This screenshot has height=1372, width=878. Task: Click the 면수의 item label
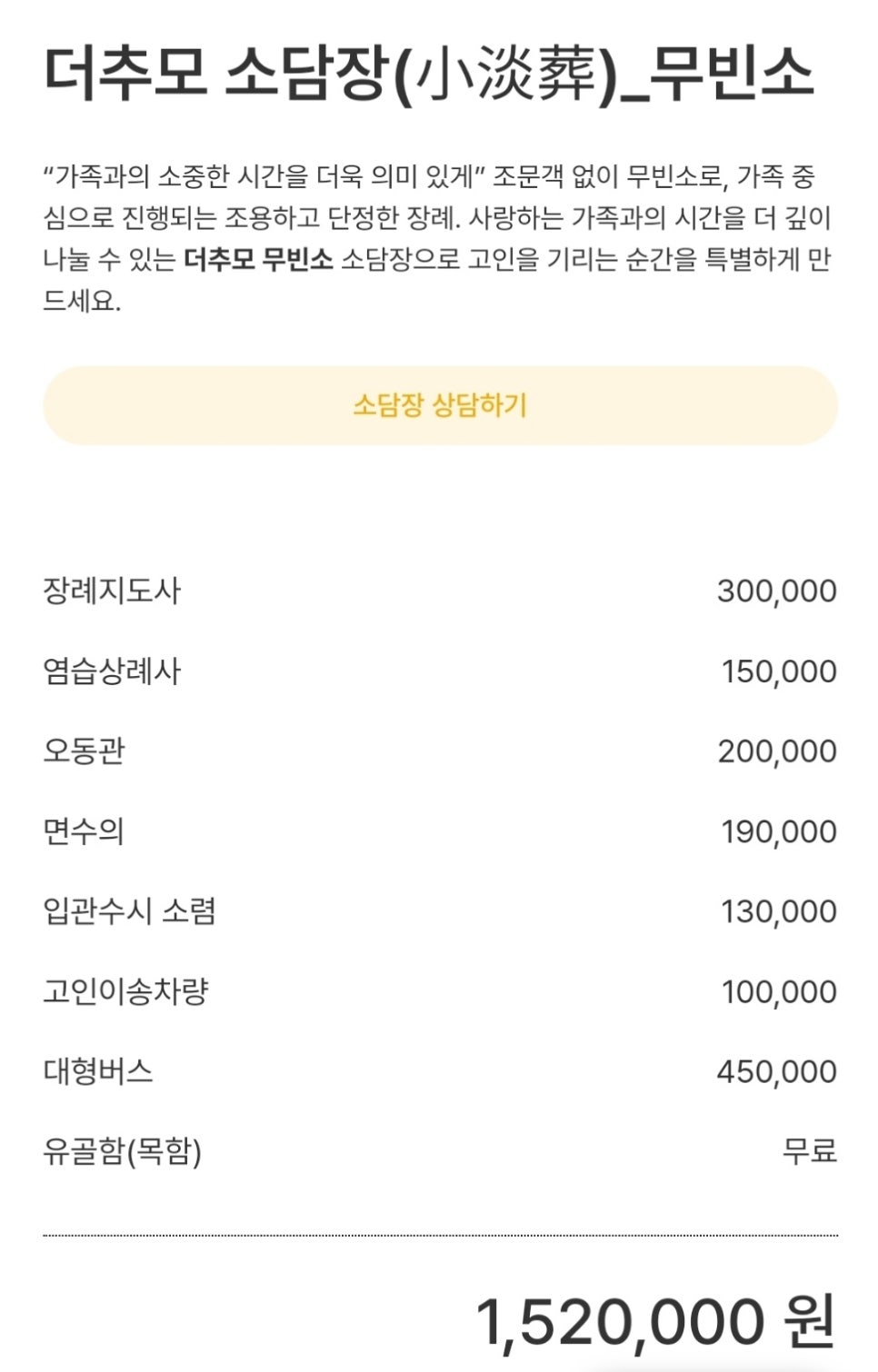84,831
